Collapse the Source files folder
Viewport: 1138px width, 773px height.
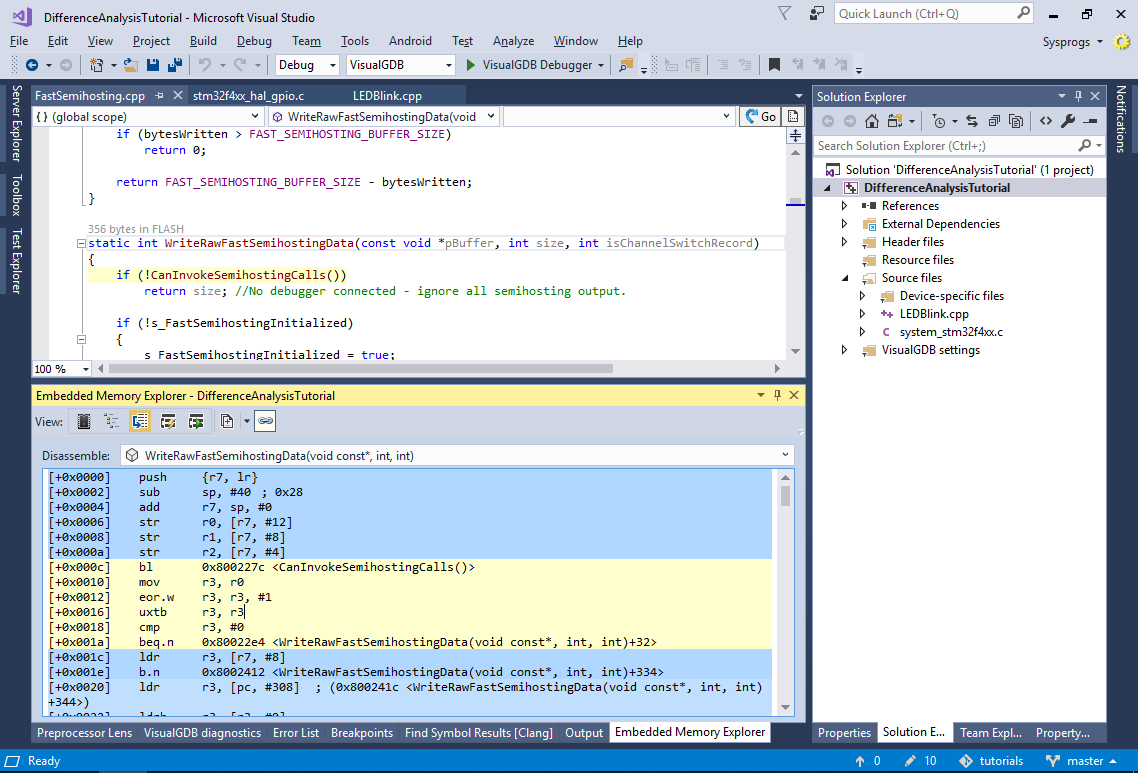845,278
